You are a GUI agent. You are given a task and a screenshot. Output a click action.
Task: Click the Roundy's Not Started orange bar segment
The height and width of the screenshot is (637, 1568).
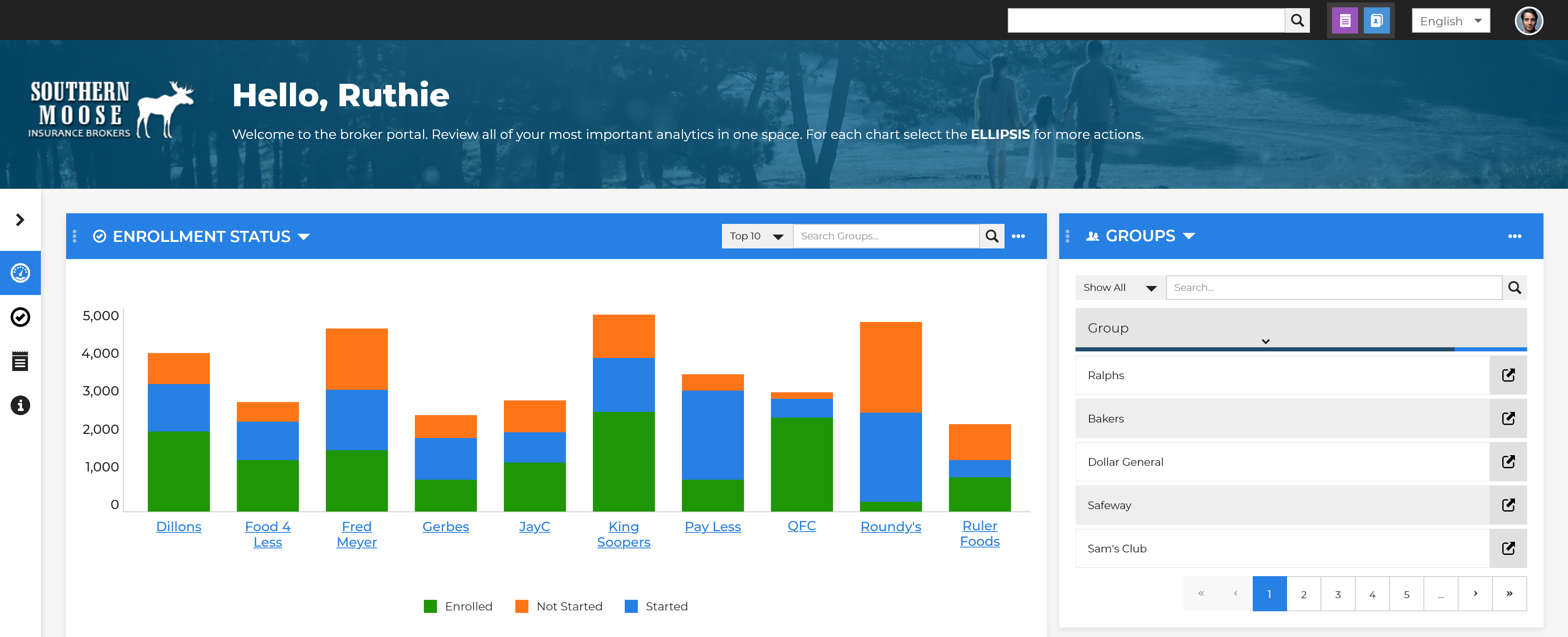click(x=891, y=367)
